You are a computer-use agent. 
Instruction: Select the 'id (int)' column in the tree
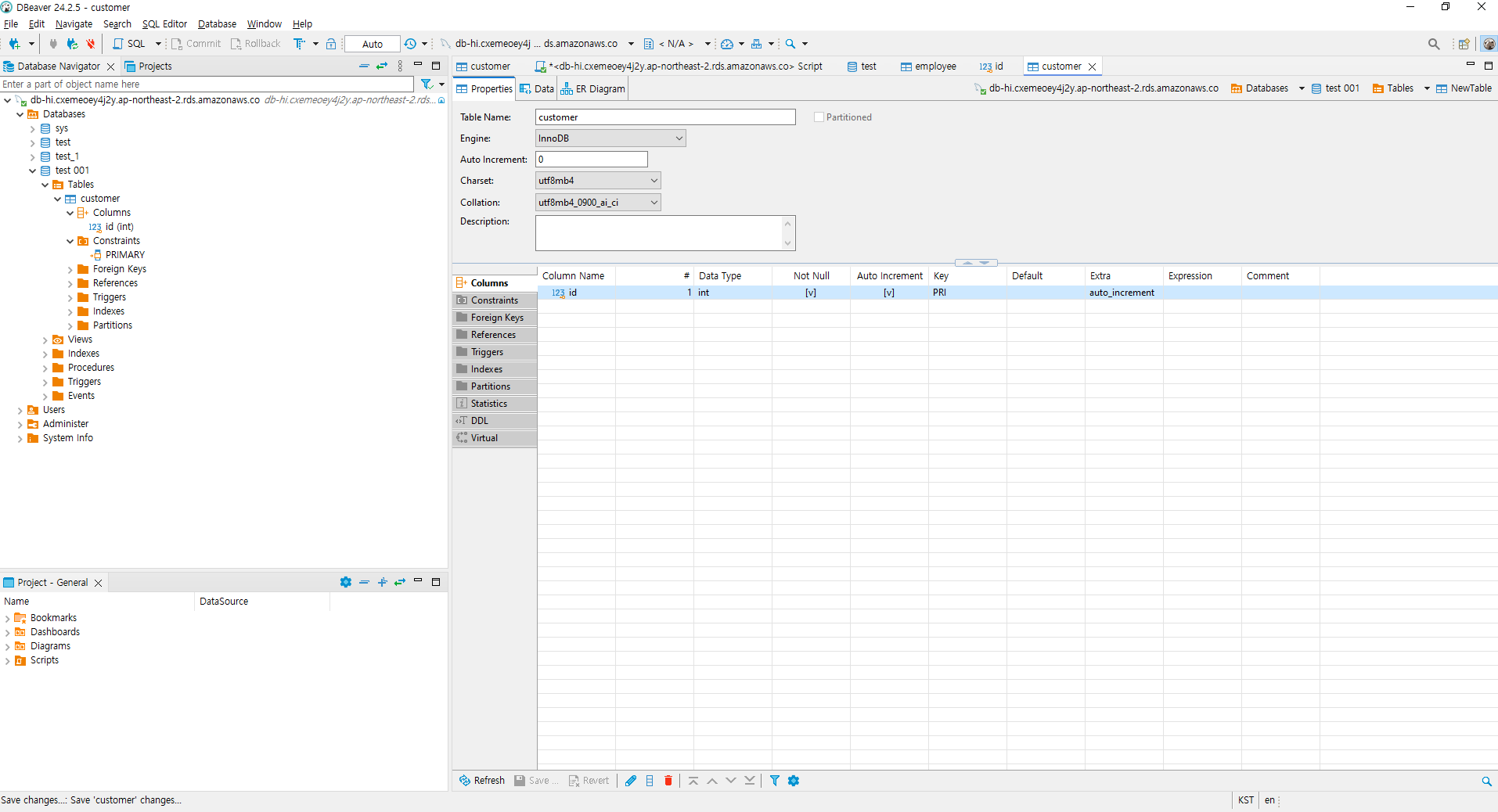click(x=111, y=227)
